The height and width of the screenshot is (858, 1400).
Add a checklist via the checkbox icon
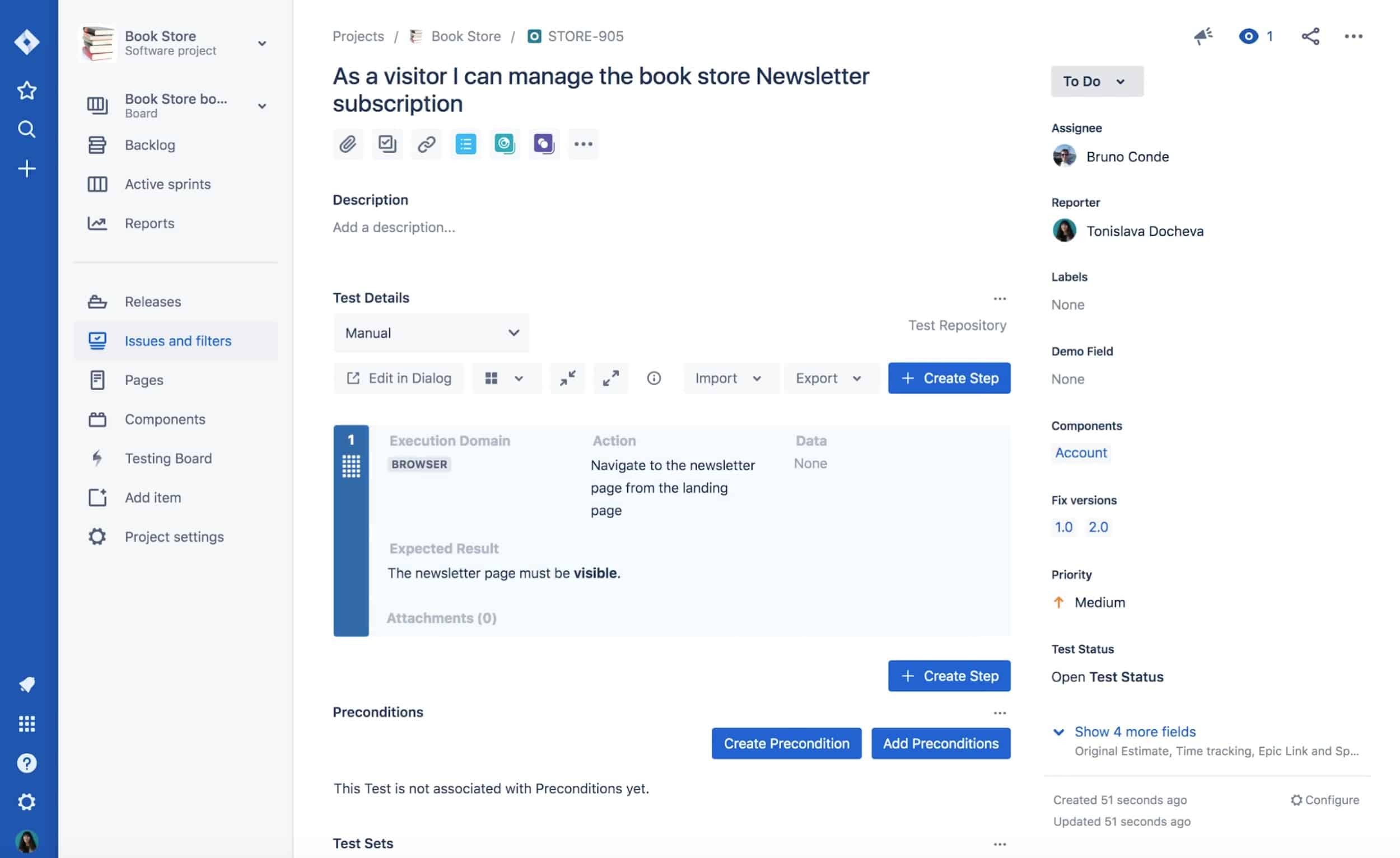click(x=387, y=144)
